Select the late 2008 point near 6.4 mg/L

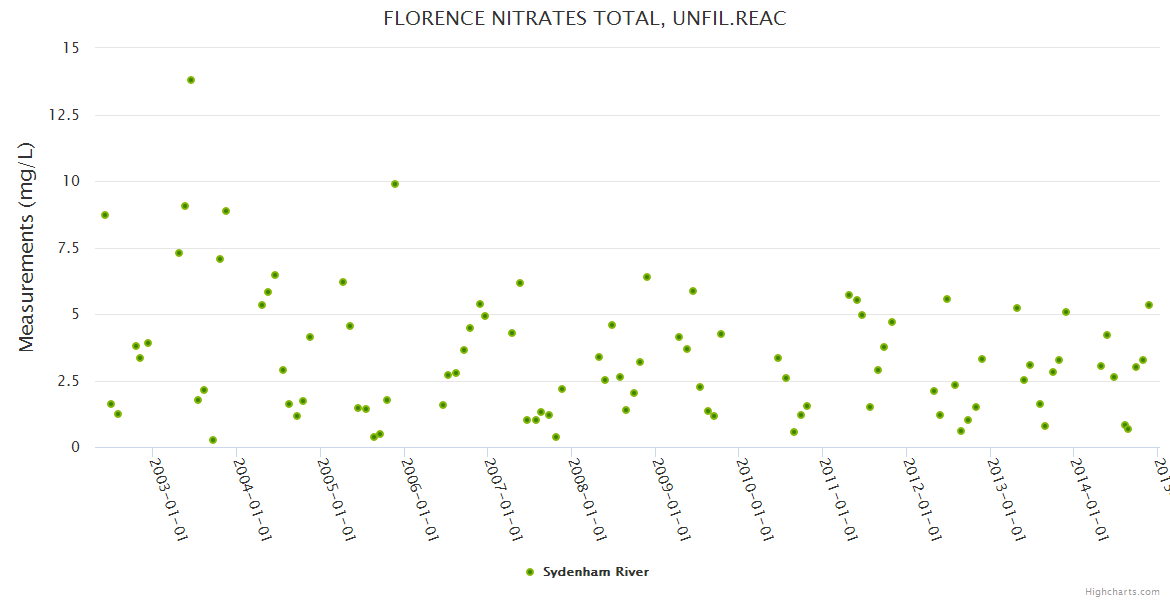click(x=647, y=277)
